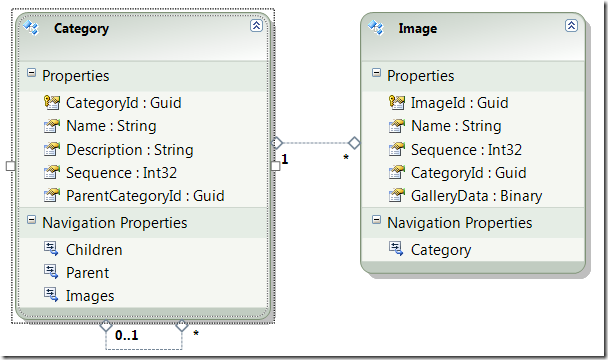Collapse the Properties section in Category entity
This screenshot has height=360, width=608.
(31, 73)
